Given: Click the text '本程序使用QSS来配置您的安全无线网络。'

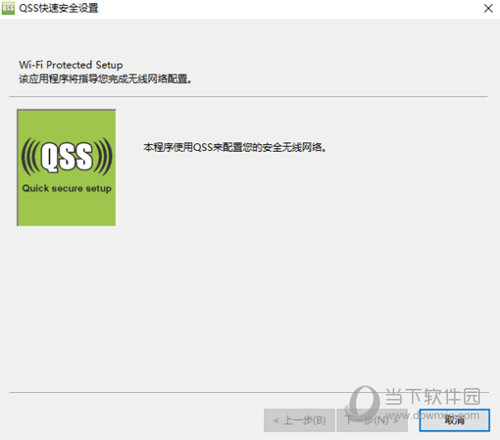Looking at the screenshot, I should coord(235,147).
